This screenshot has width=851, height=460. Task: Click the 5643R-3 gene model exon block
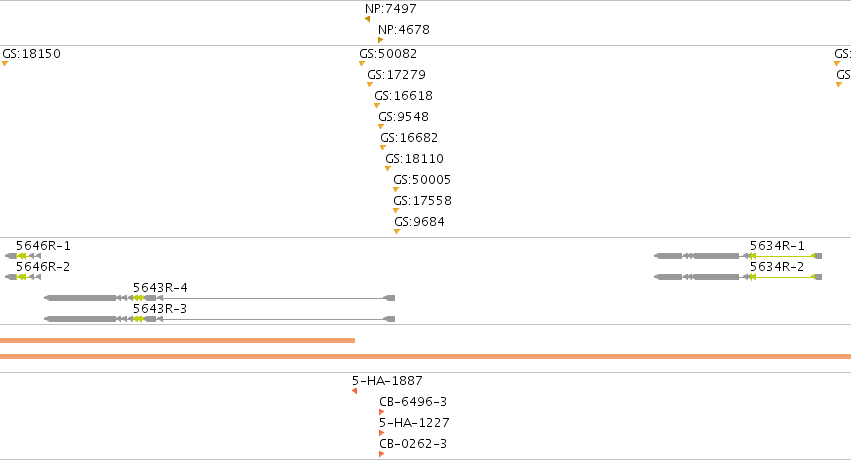(x=81, y=319)
